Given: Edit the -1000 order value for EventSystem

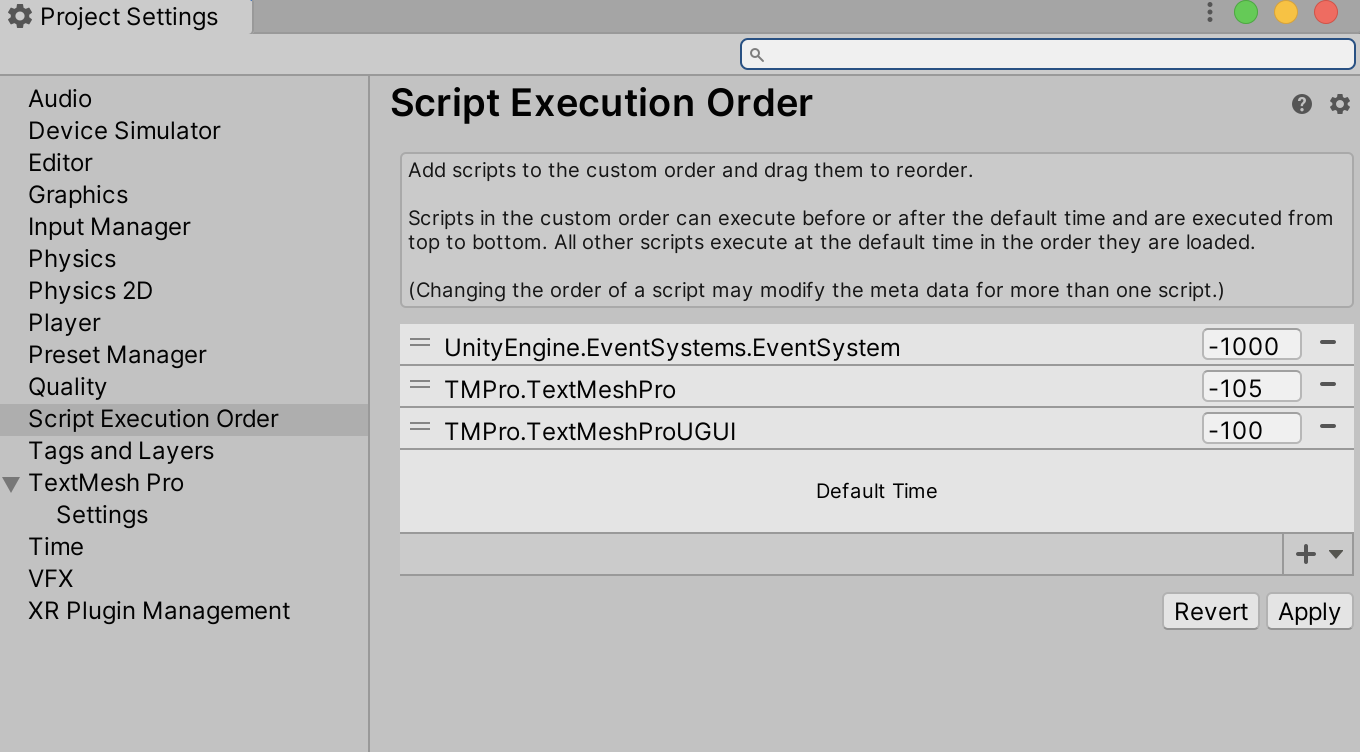Looking at the screenshot, I should [x=1251, y=345].
